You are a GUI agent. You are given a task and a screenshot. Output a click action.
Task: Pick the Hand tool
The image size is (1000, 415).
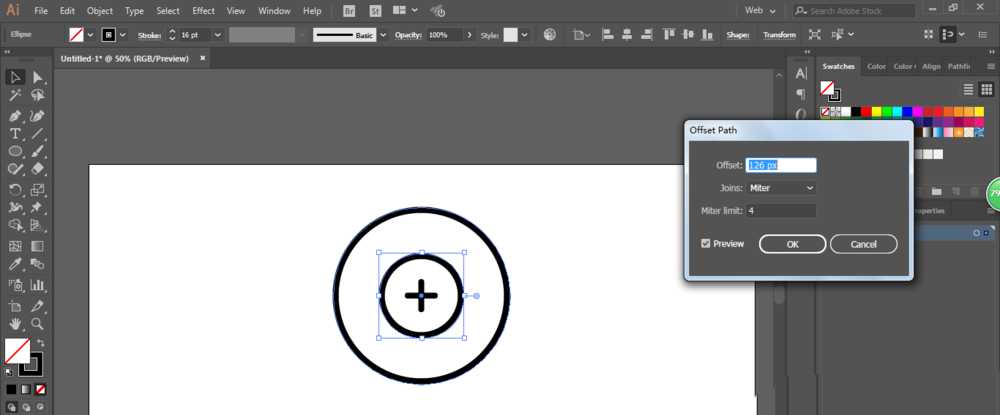(15, 324)
